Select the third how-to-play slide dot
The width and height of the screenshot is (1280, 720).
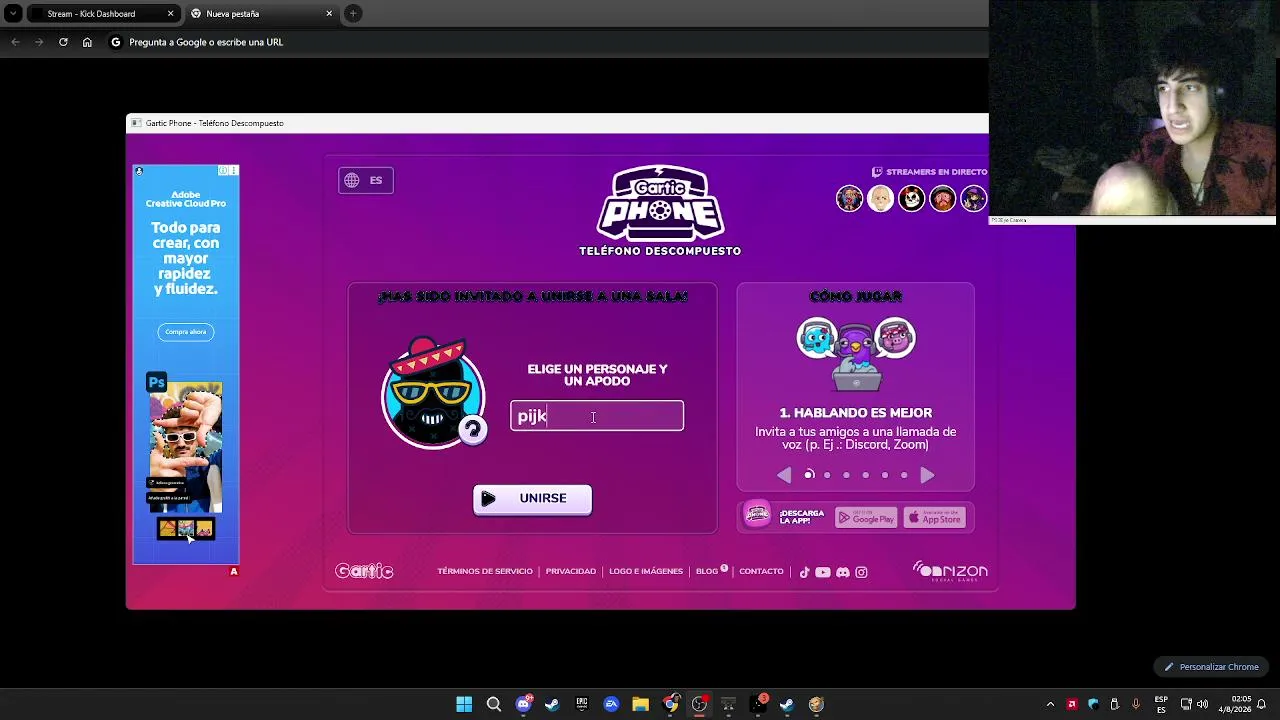846,475
